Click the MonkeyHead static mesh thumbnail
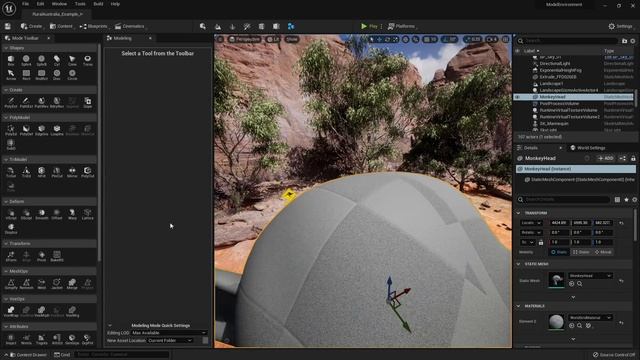 (556, 280)
